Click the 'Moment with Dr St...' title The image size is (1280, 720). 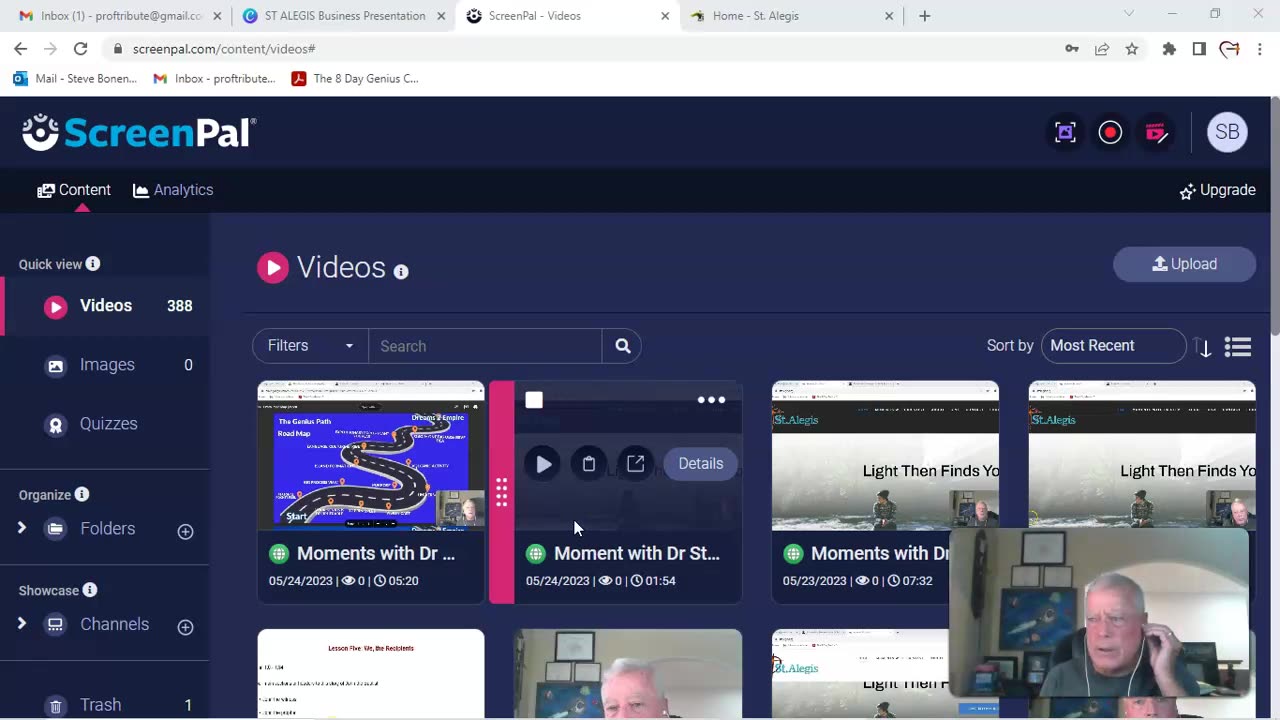637,553
